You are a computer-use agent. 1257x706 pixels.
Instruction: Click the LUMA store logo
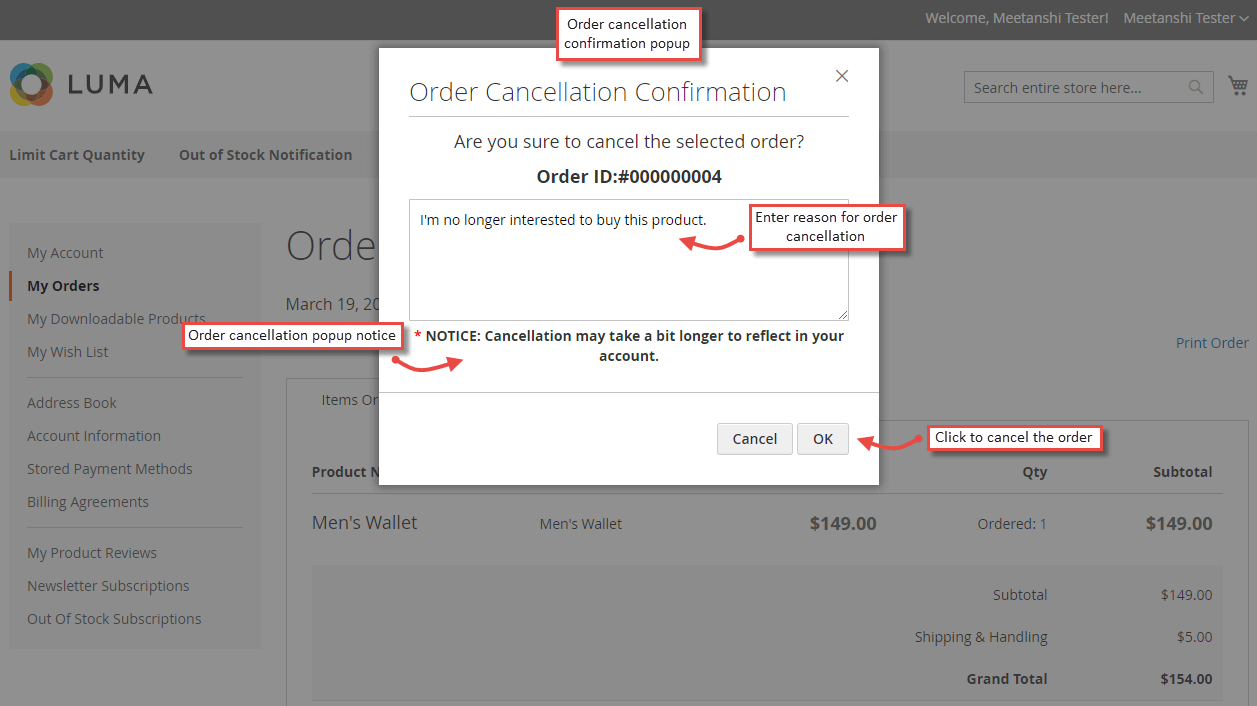(80, 86)
